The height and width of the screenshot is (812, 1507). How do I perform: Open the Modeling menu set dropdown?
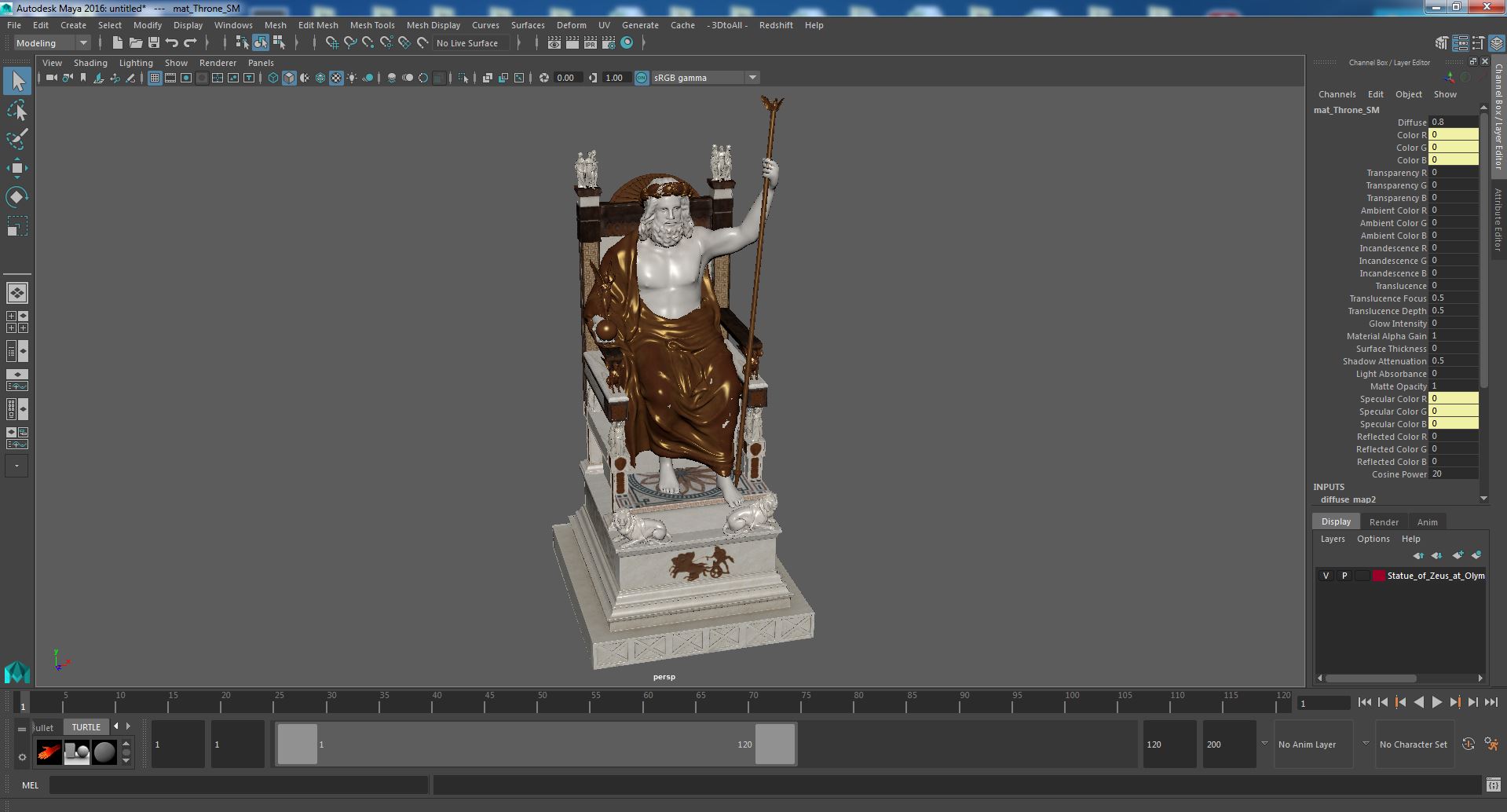(52, 43)
